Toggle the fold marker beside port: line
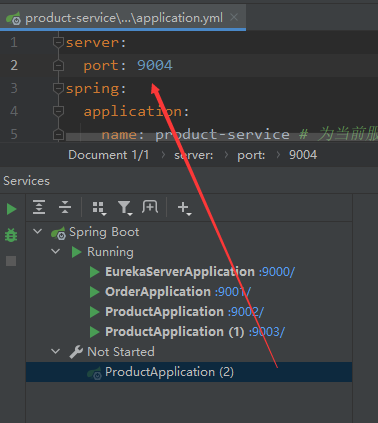 click(58, 65)
